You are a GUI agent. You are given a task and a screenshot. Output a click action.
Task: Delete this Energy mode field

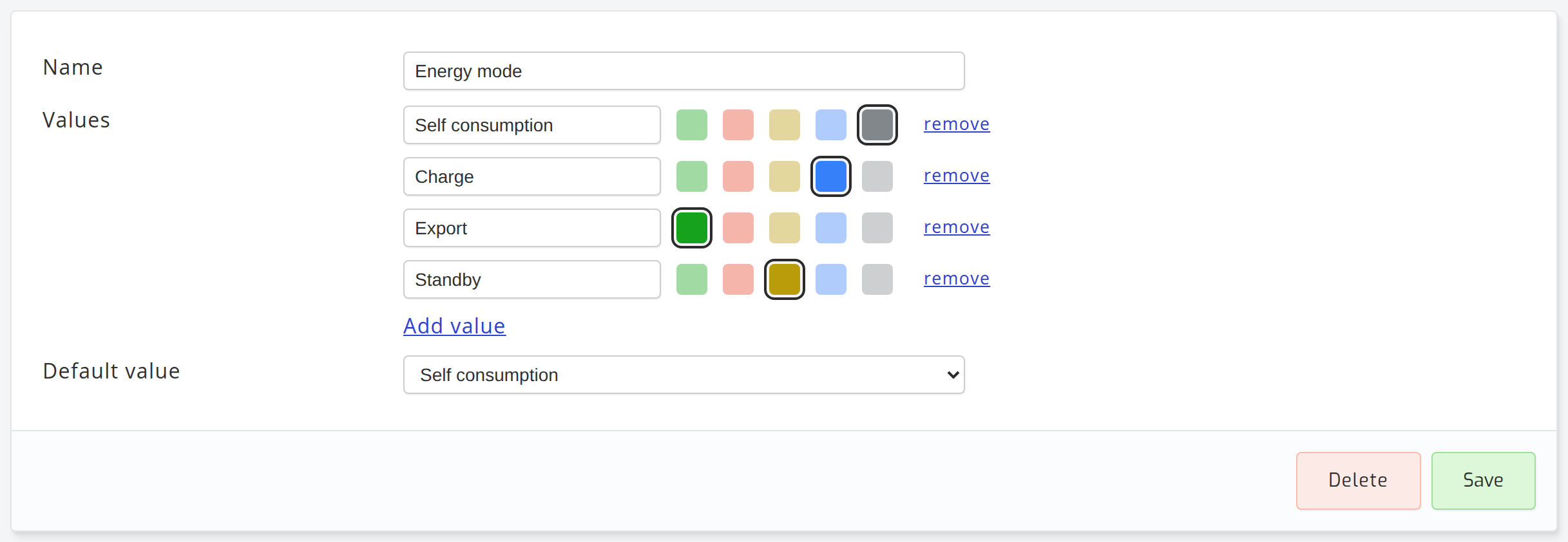point(1359,481)
